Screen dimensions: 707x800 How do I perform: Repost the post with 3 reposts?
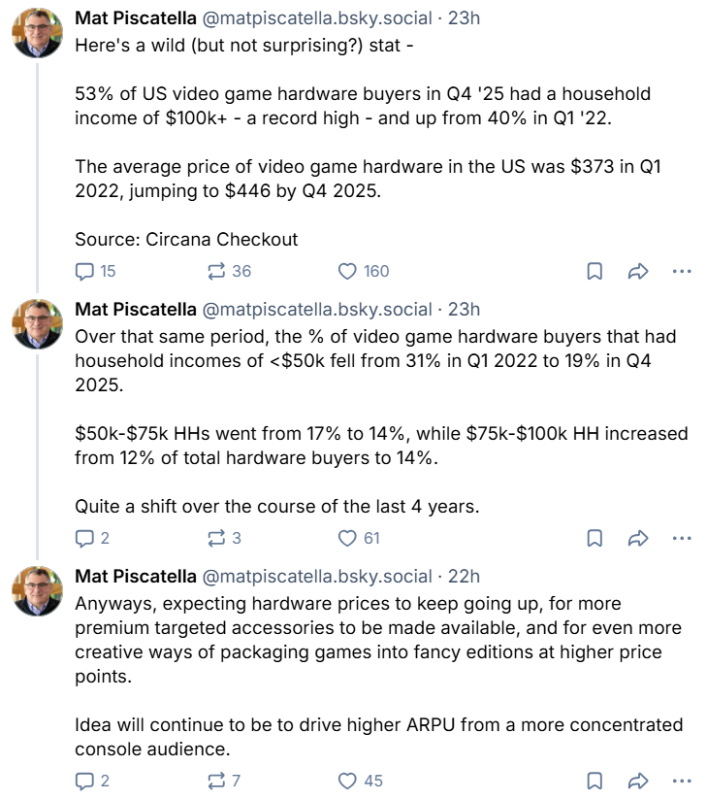(x=215, y=538)
